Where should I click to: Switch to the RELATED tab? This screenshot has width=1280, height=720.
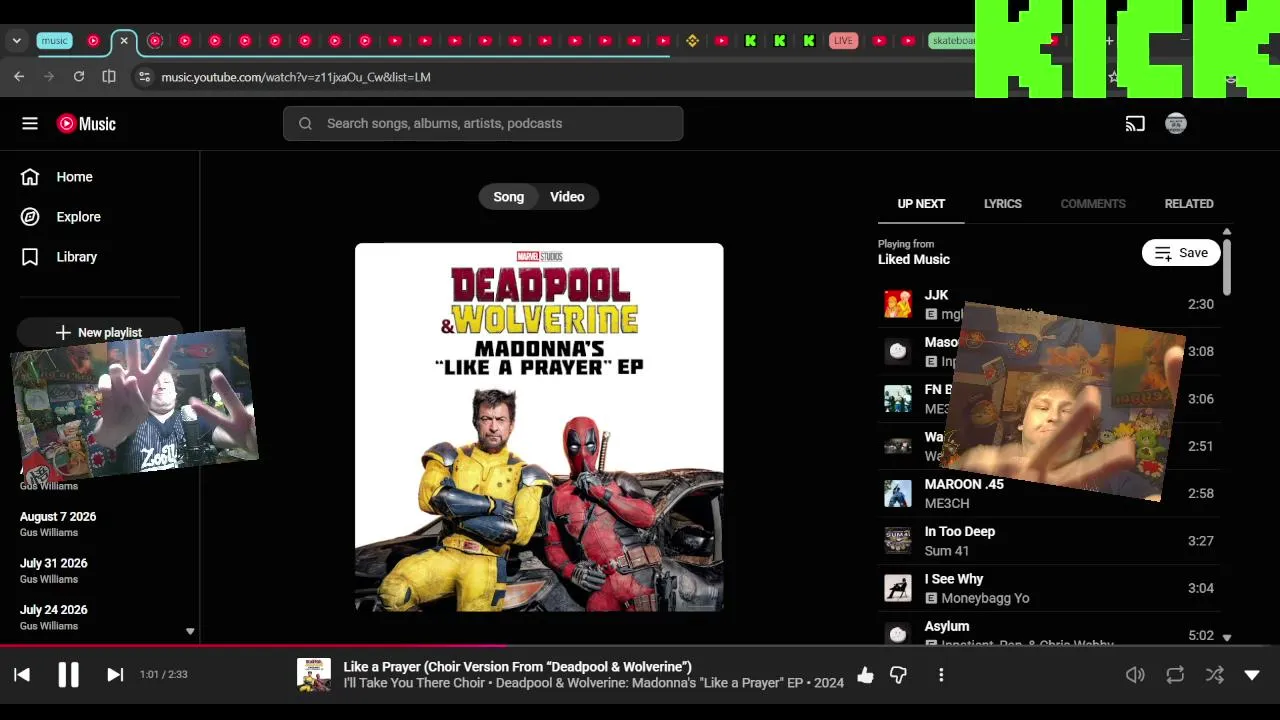pos(1189,204)
